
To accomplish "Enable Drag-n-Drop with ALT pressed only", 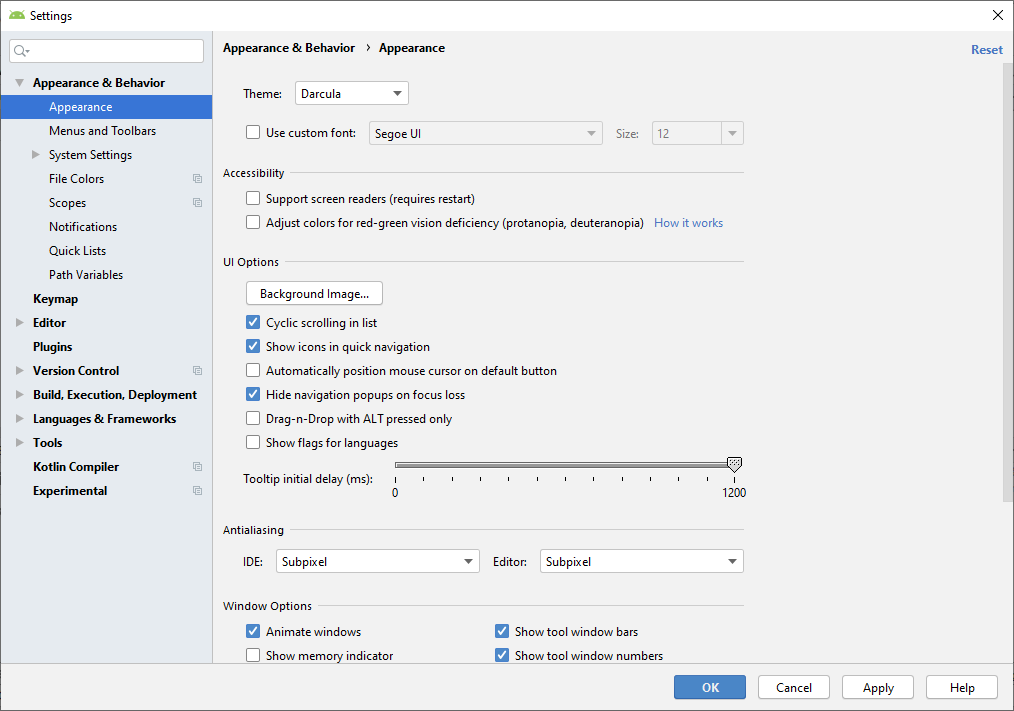I will pos(253,419).
